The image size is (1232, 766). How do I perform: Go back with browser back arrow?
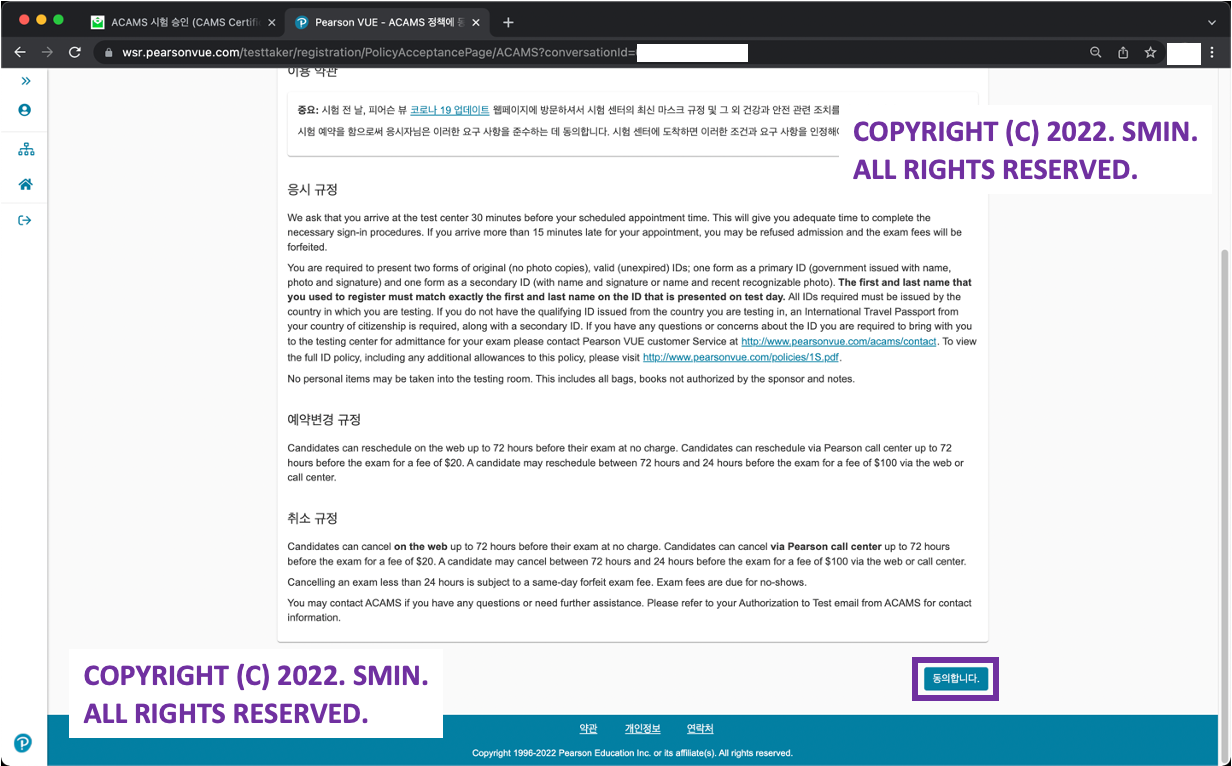(x=20, y=52)
